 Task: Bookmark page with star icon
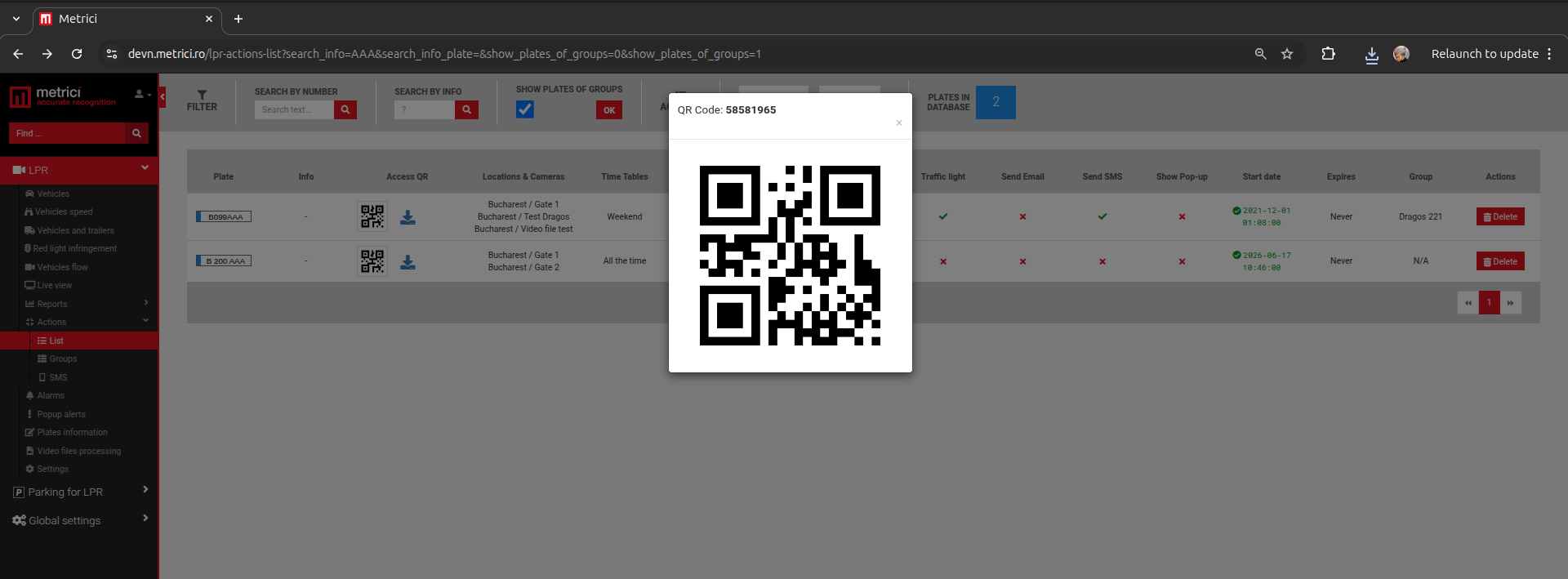[x=1287, y=54]
